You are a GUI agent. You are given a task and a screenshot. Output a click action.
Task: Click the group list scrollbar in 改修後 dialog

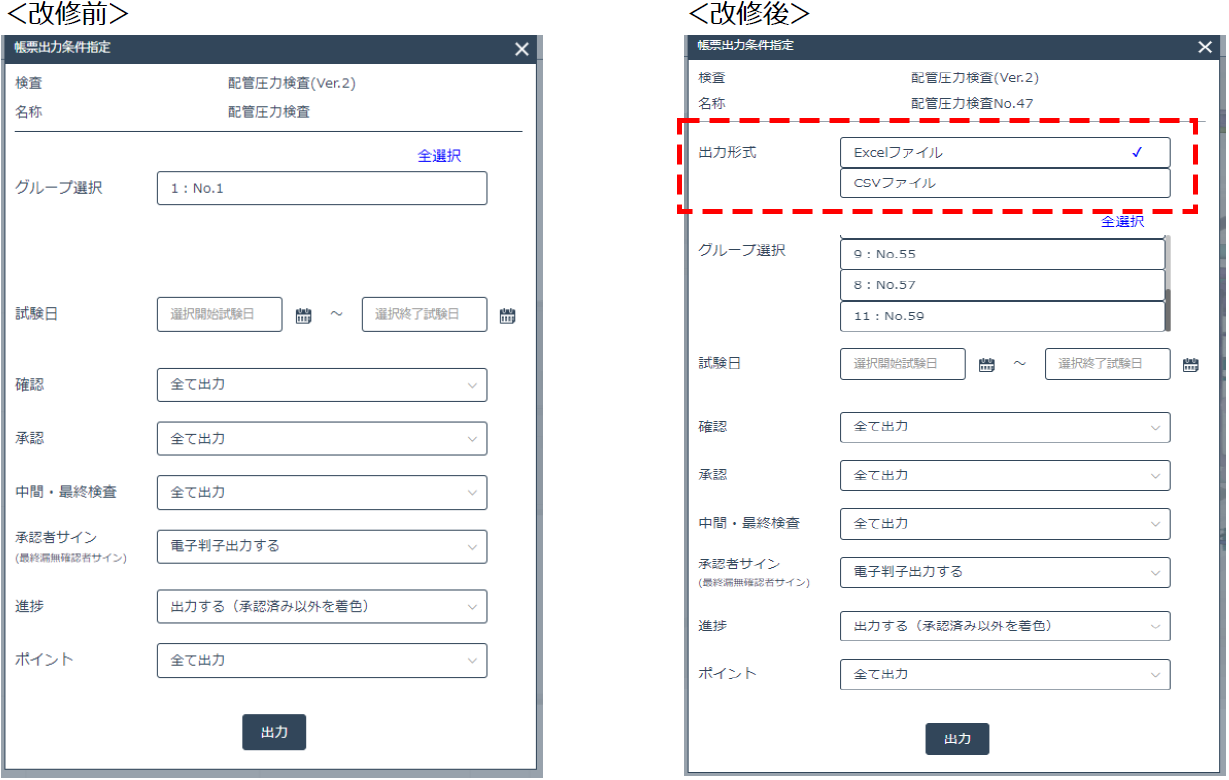(x=1170, y=284)
